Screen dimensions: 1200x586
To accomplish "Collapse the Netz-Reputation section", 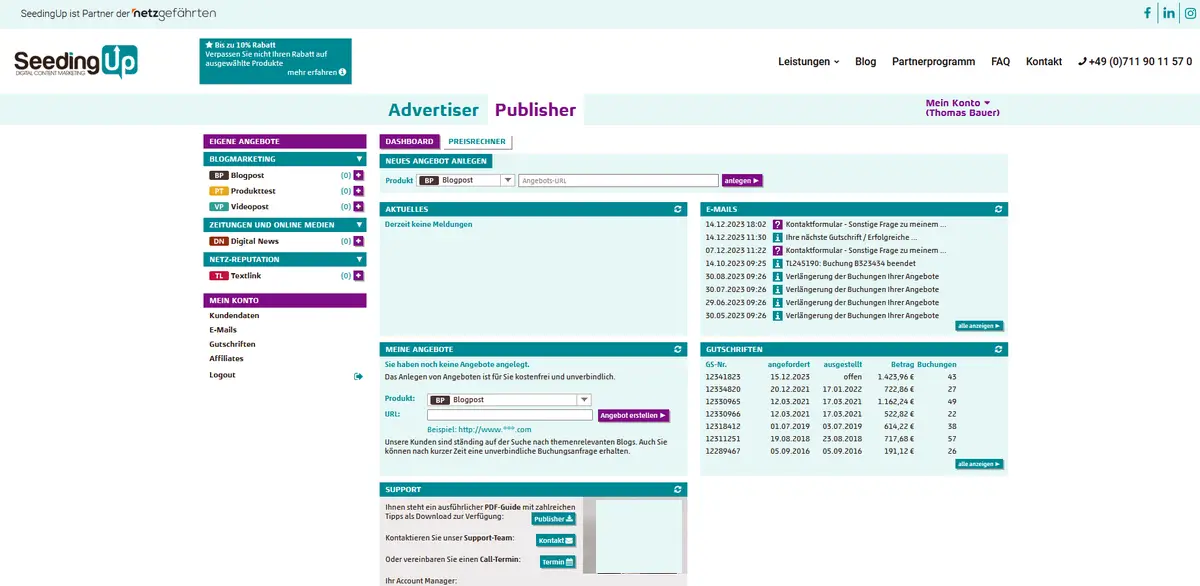I will [x=359, y=259].
